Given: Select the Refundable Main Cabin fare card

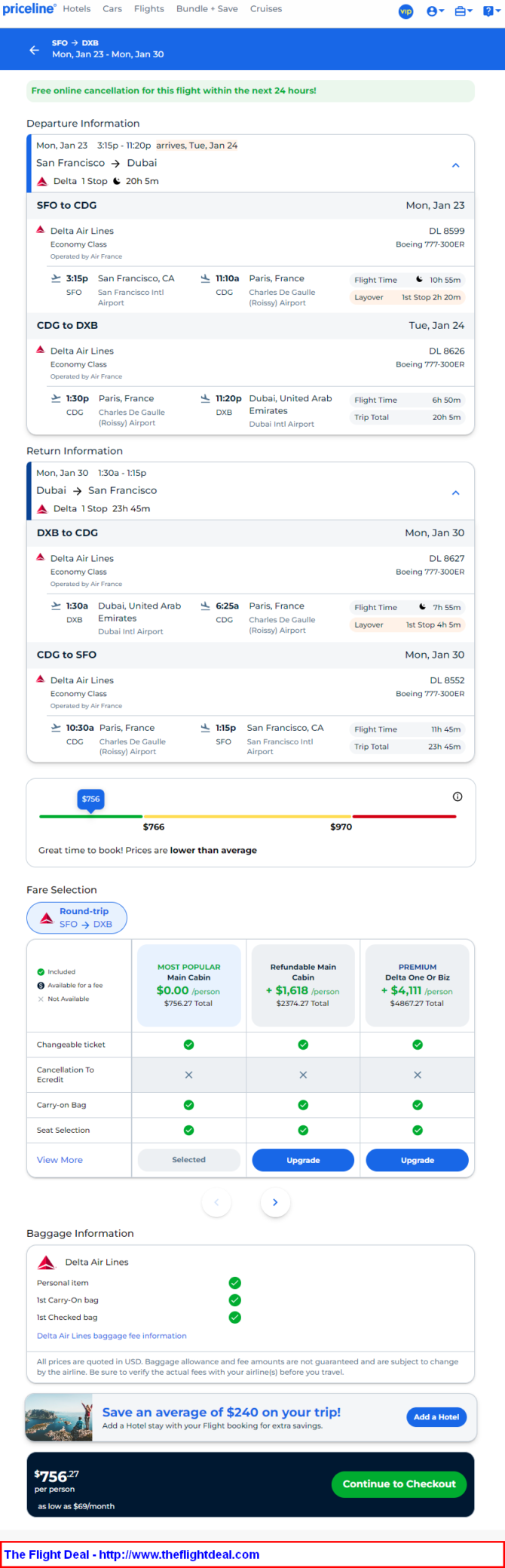Looking at the screenshot, I should 303,985.
